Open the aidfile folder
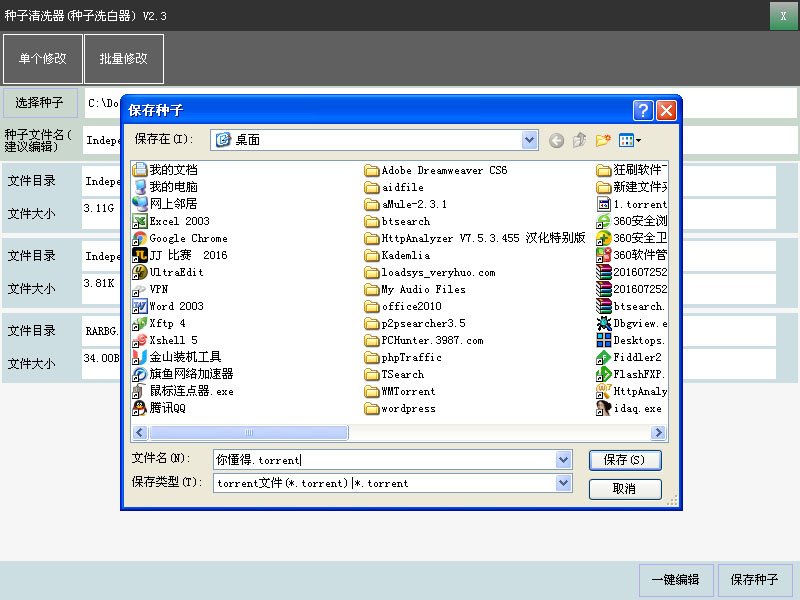800x600 pixels. [x=394, y=187]
